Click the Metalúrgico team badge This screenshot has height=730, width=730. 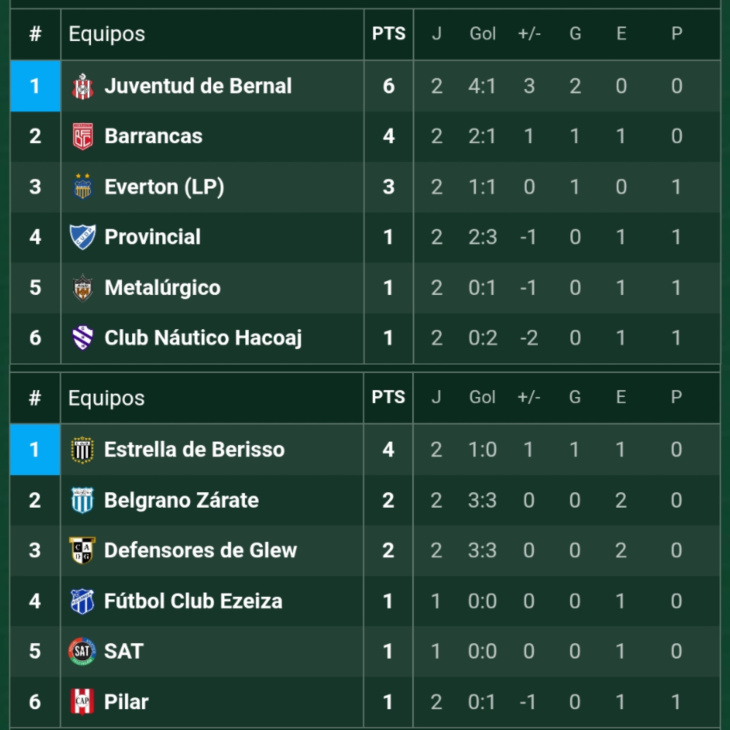click(x=82, y=288)
